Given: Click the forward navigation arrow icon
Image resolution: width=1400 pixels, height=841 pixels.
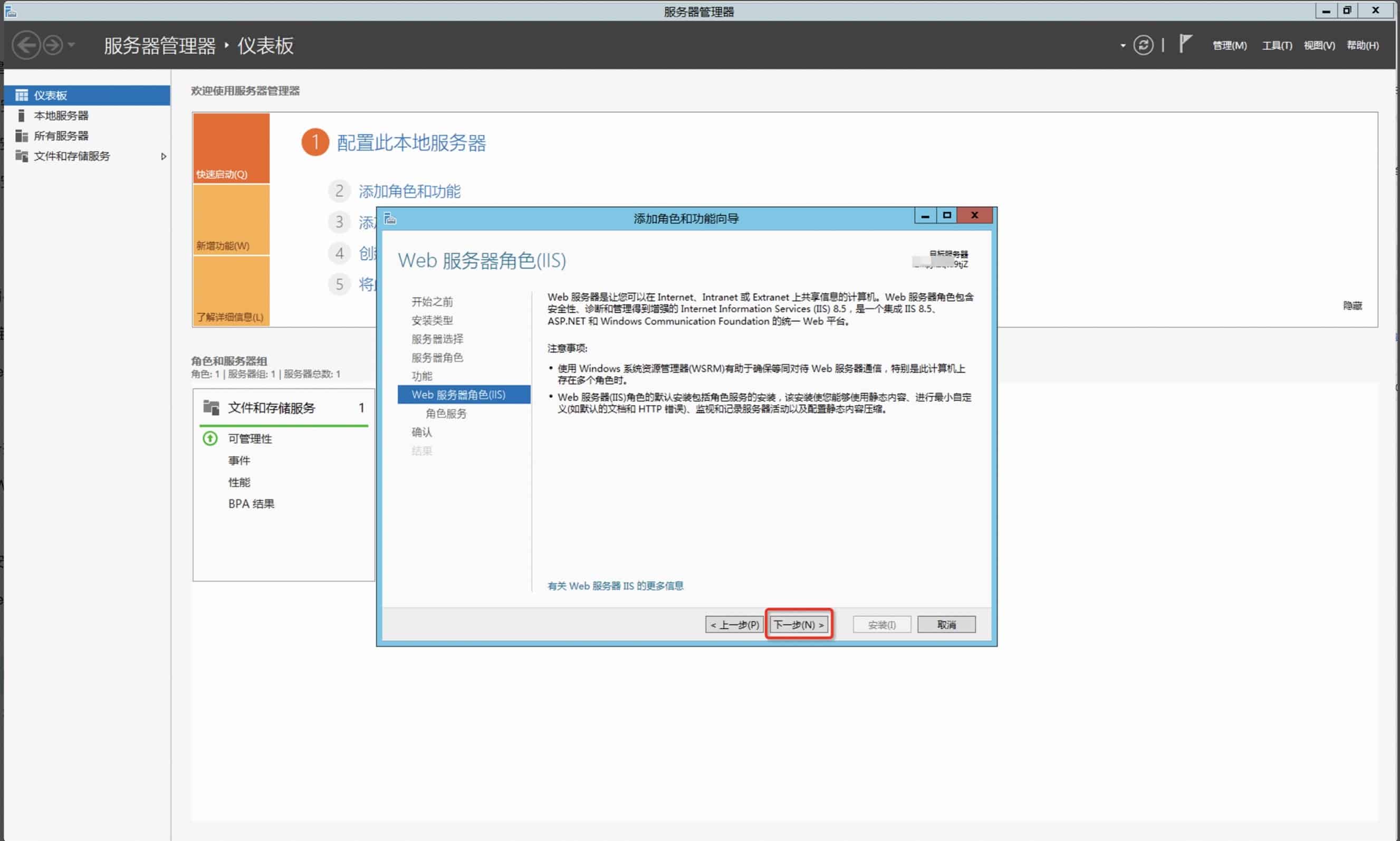Looking at the screenshot, I should tap(53, 45).
